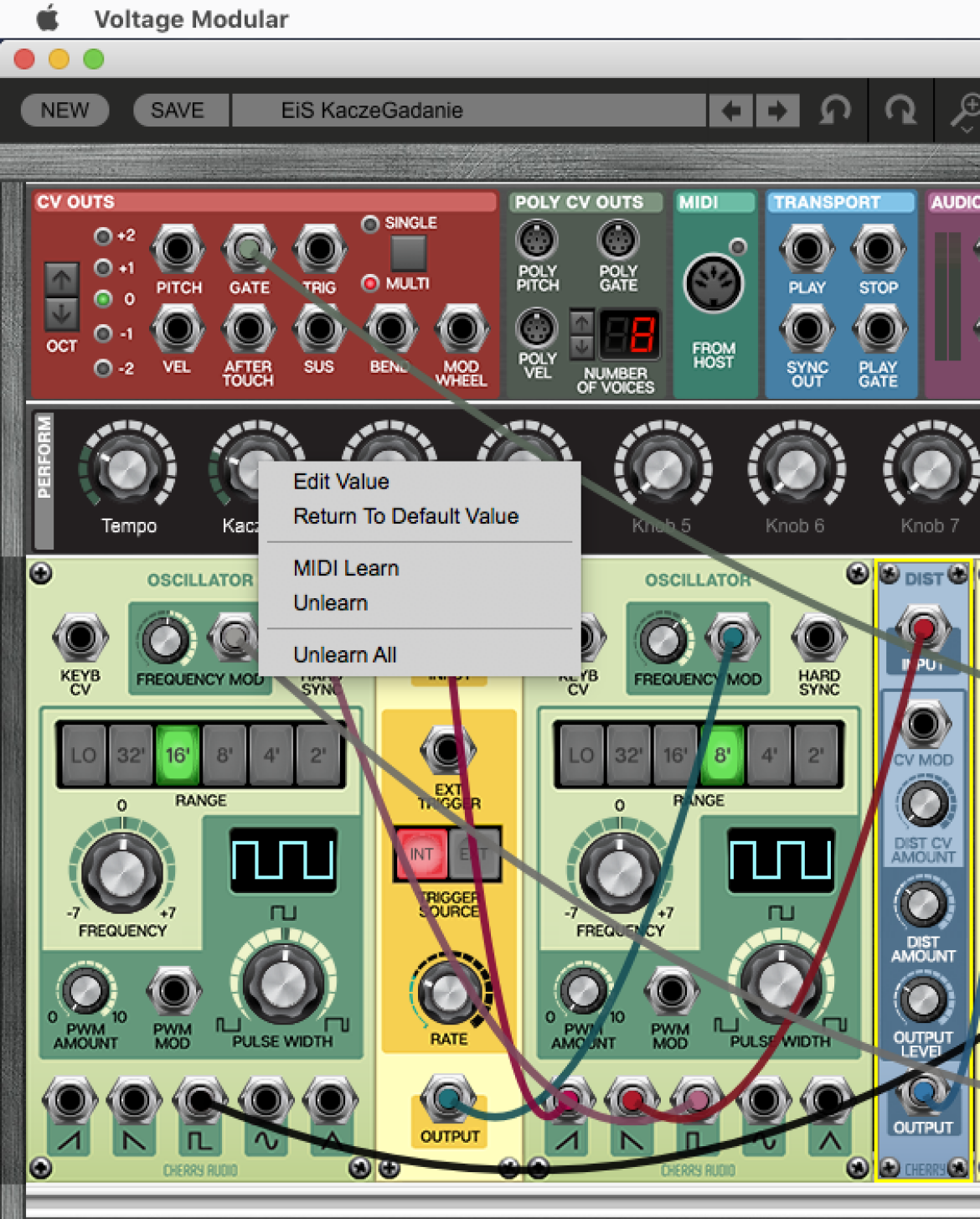Click the EXT TRIGGER input jack
980x1219 pixels.
446,749
